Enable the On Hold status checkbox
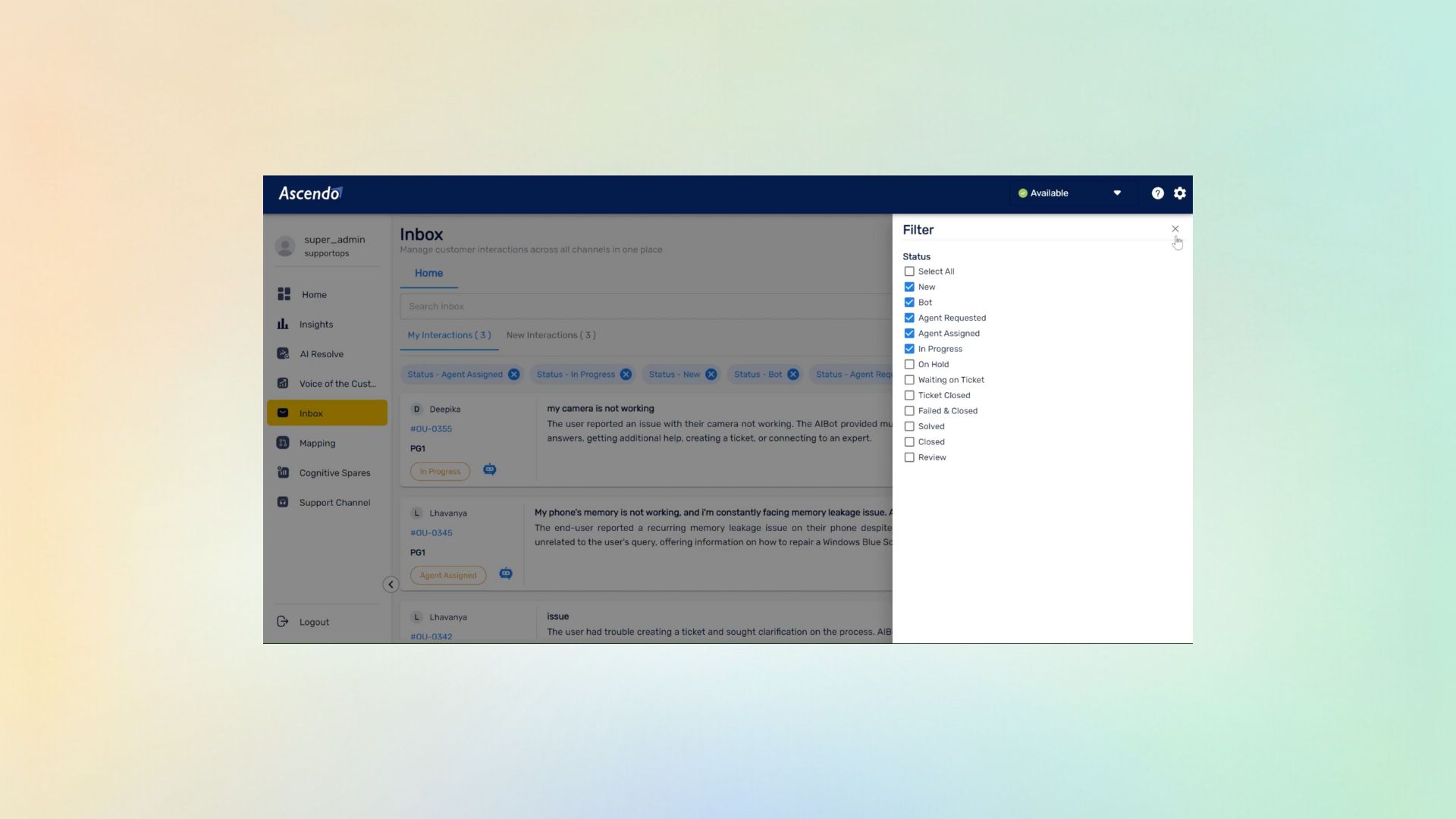The image size is (1456, 819). (x=909, y=365)
